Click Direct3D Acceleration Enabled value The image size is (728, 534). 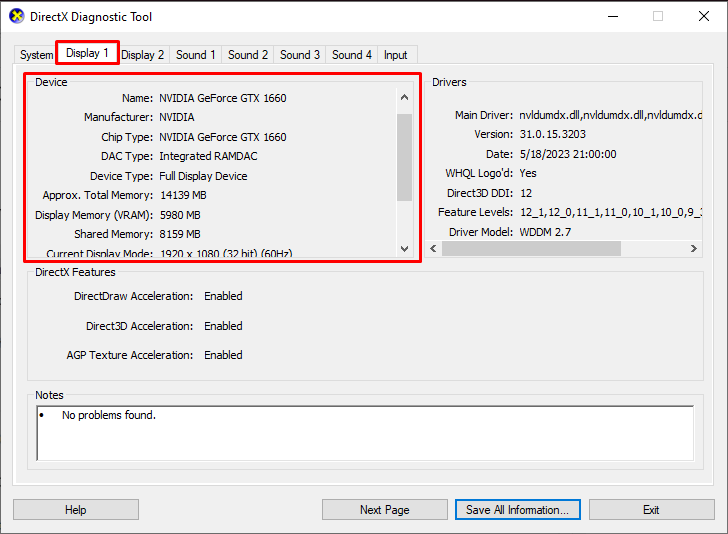(223, 326)
